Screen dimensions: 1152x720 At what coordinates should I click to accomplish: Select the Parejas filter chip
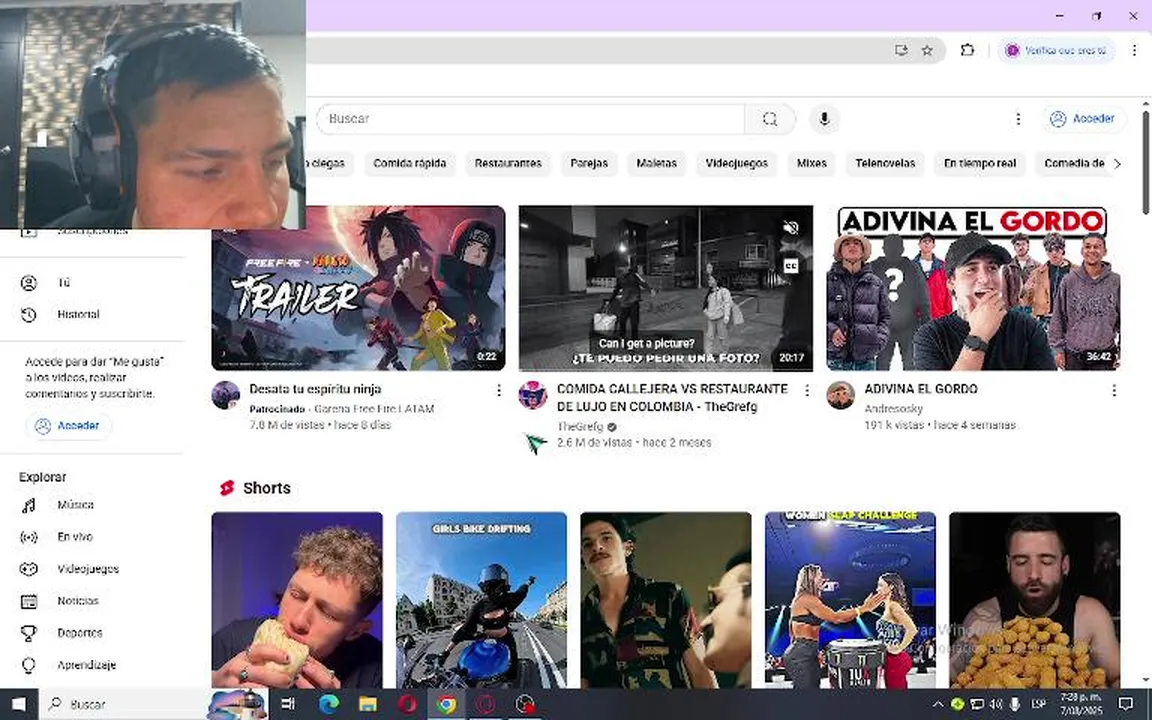(x=589, y=163)
